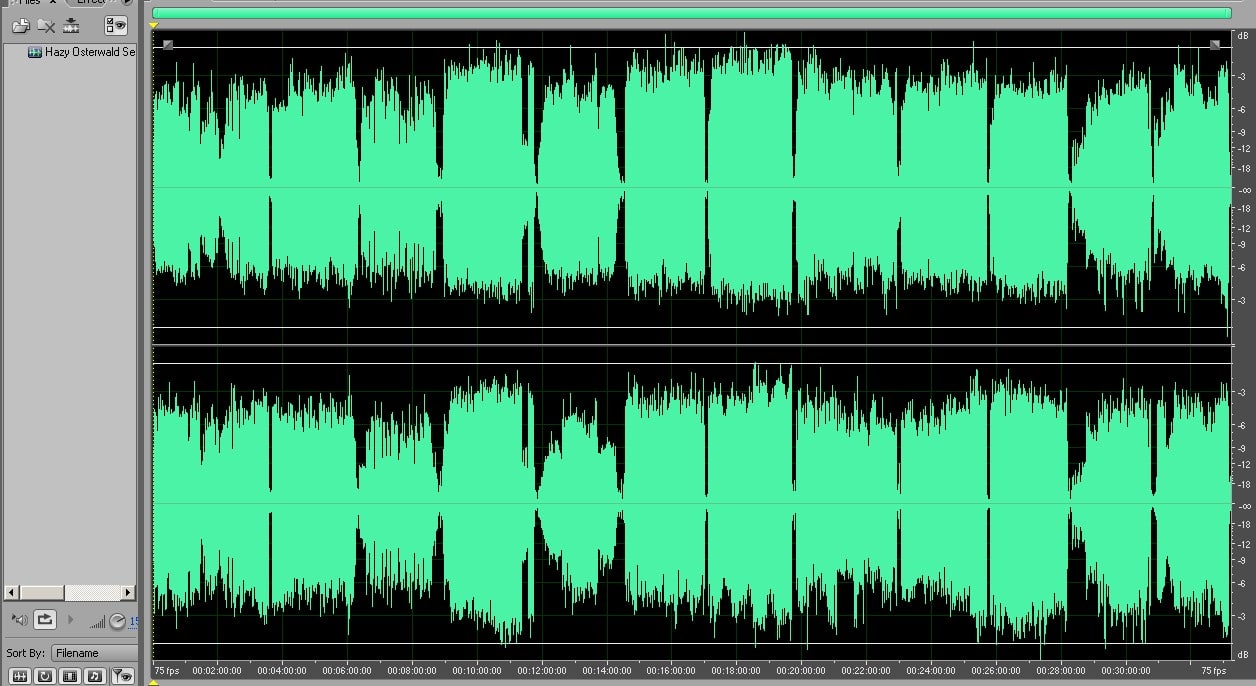The image size is (1256, 686).
Task: Toggle the loop play button
Action: coord(45,620)
